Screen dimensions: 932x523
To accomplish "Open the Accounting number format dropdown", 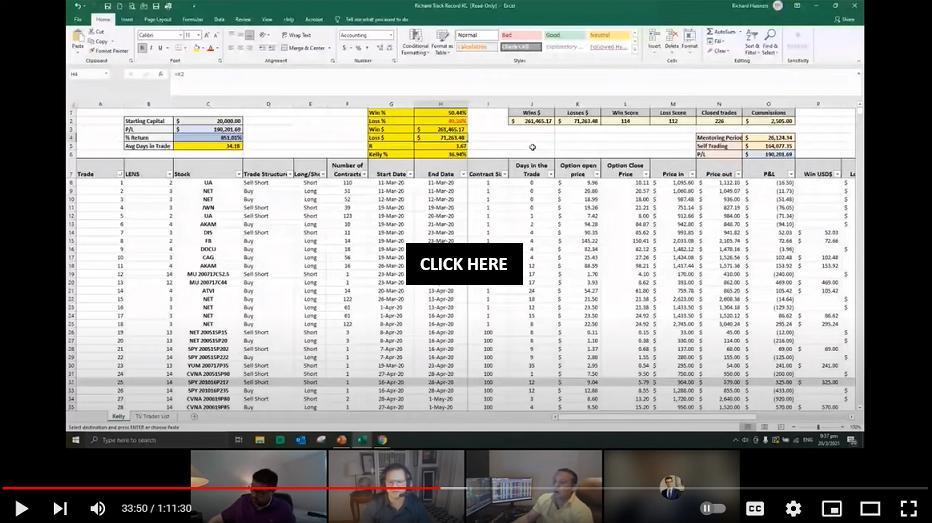I will [391, 35].
